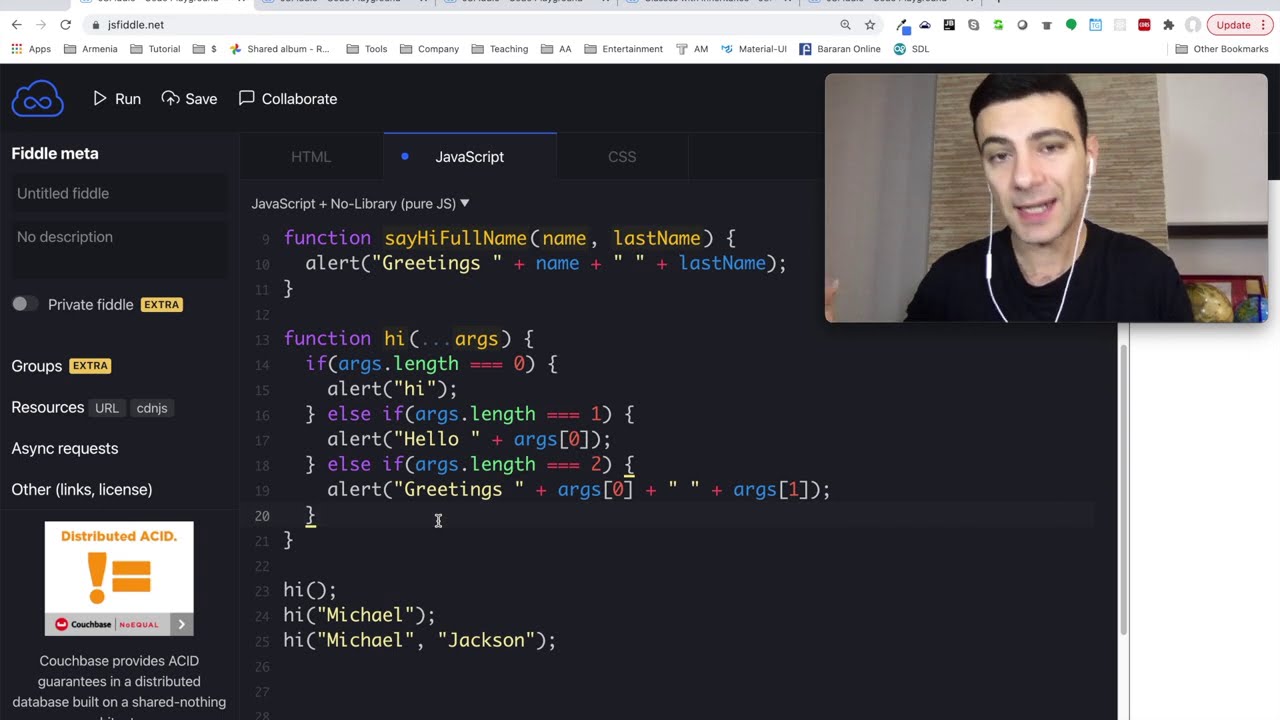Click the webcam video overlay
The width and height of the screenshot is (1280, 720).
click(1046, 198)
